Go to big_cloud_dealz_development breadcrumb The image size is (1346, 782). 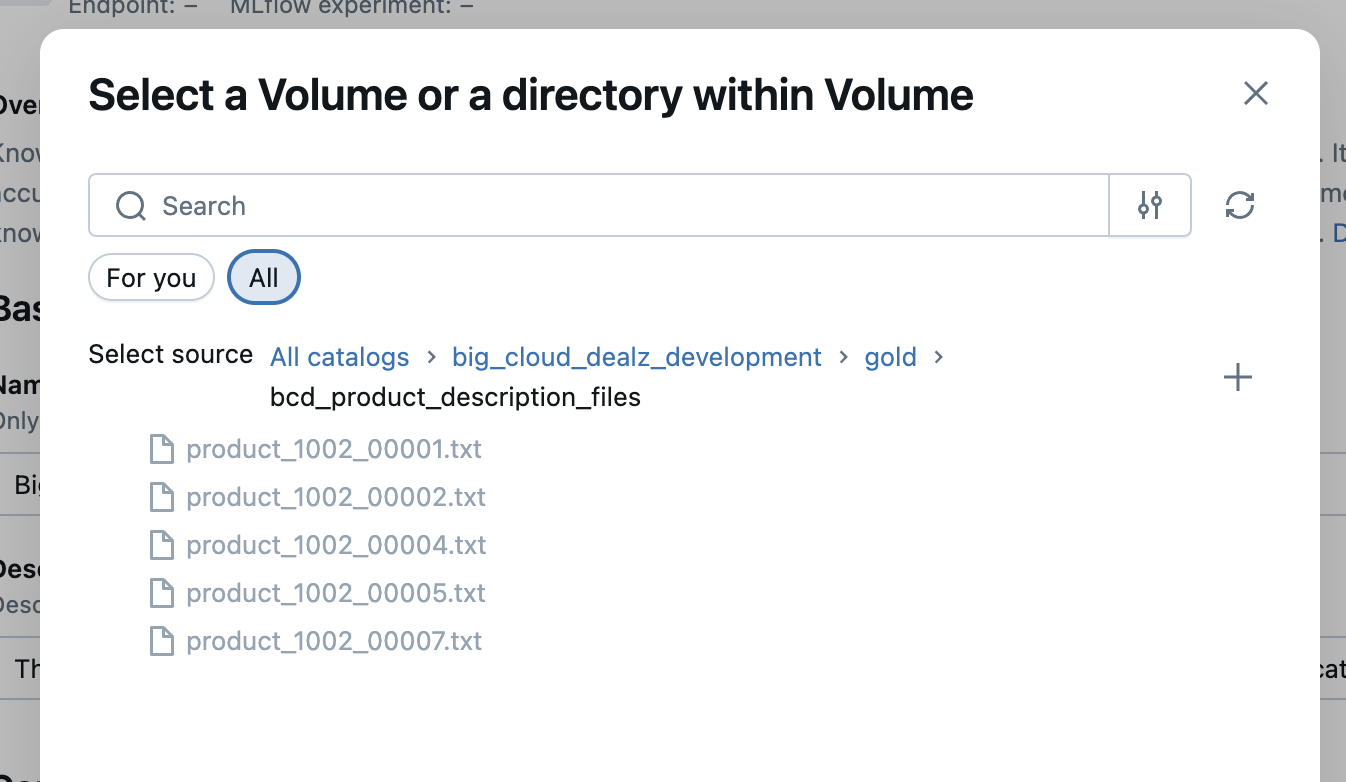[x=637, y=357]
